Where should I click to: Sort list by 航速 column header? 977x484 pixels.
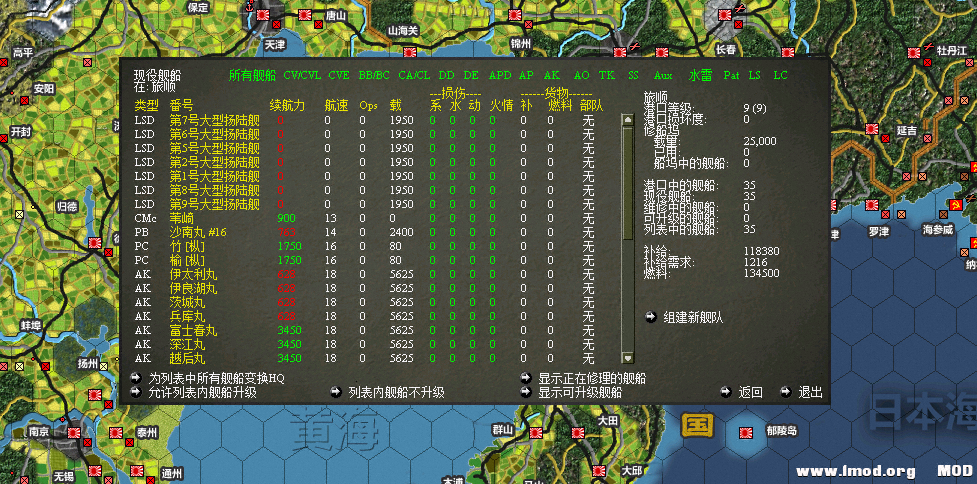coord(336,105)
